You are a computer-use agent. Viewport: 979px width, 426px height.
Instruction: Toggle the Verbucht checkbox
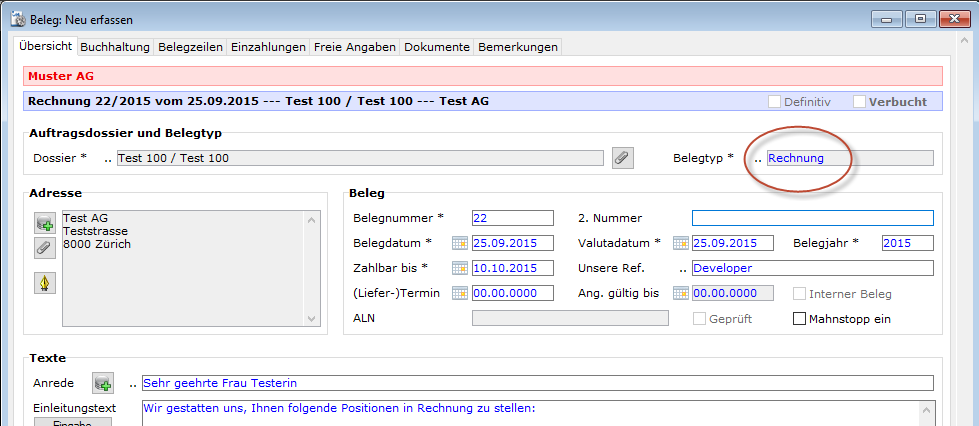click(x=860, y=101)
